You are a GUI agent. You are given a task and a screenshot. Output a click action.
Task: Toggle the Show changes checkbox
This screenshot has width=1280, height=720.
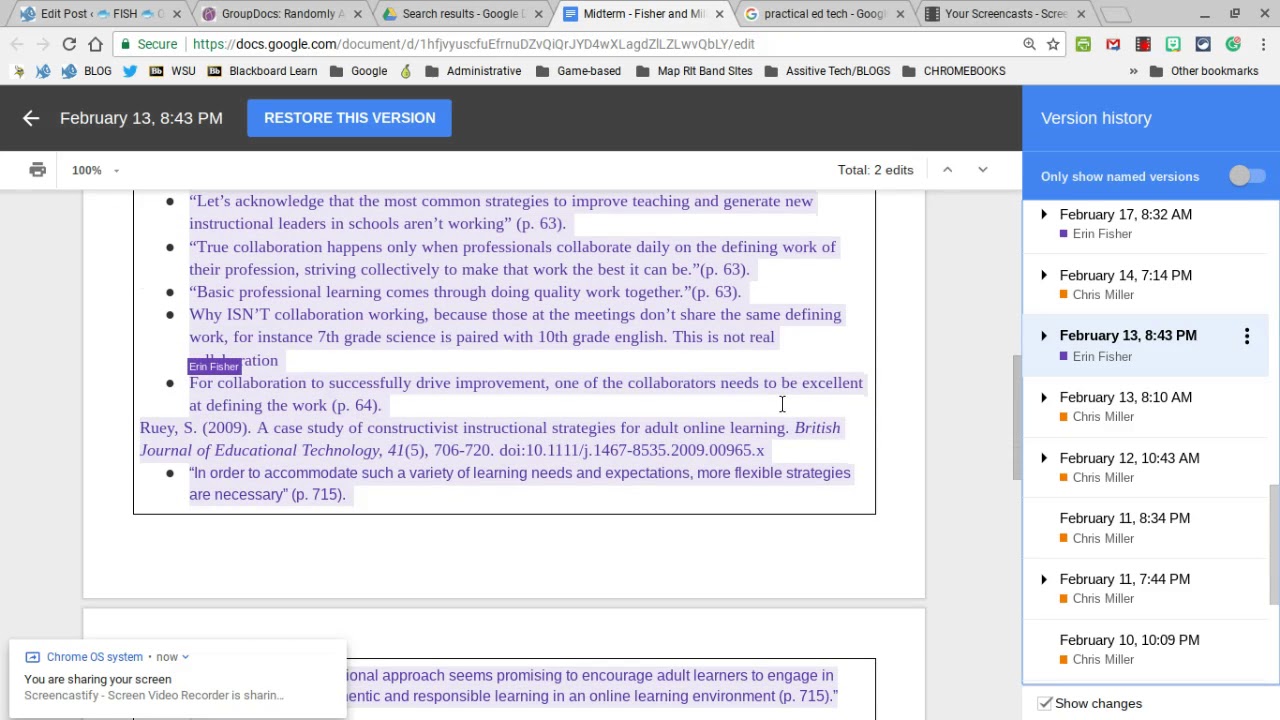1045,703
